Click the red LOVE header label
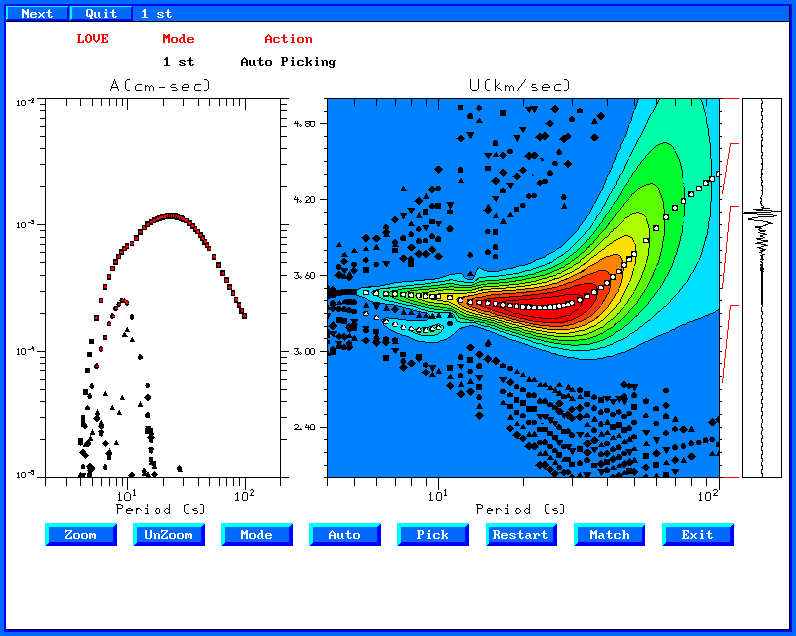This screenshot has height=636, width=796. [x=92, y=39]
